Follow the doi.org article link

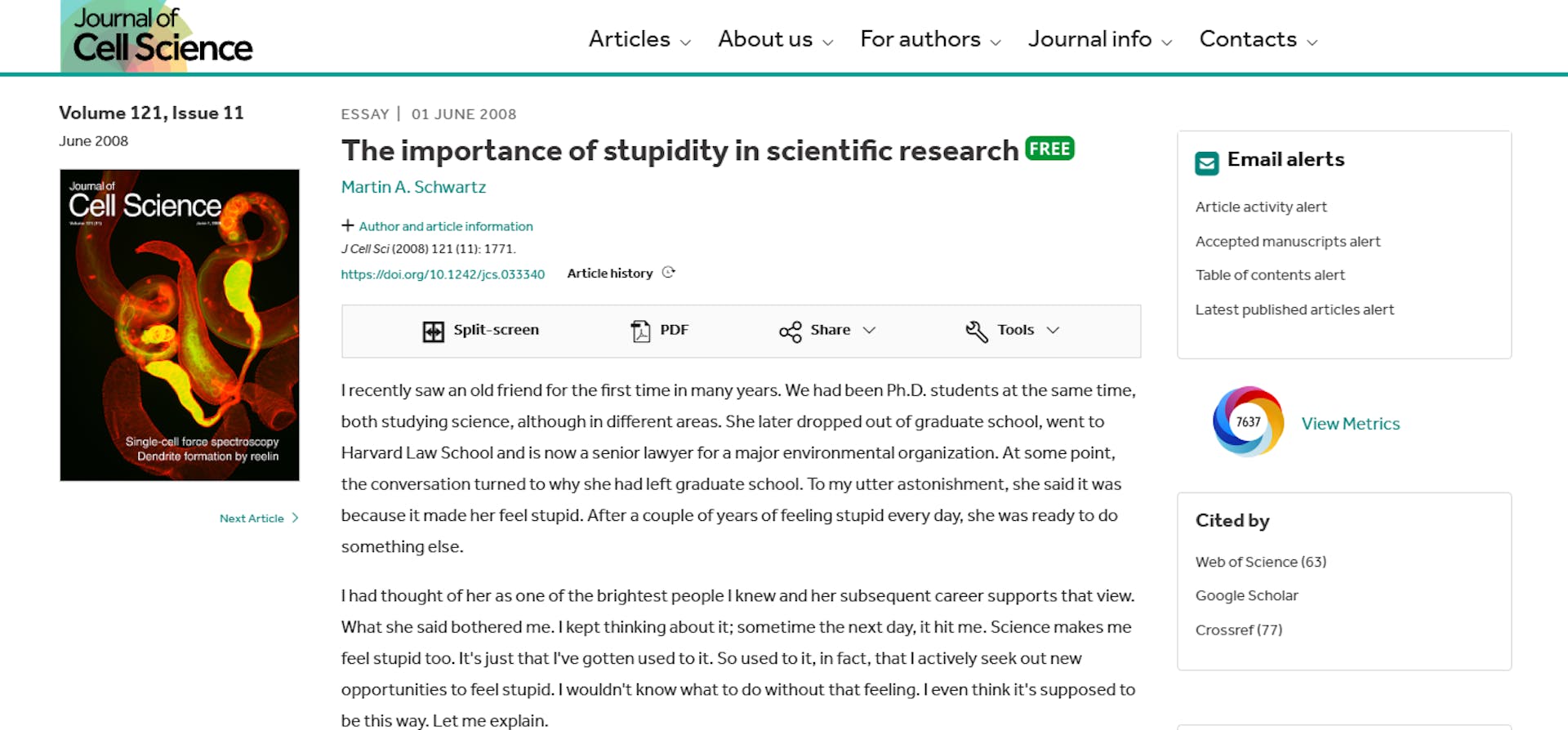pyautogui.click(x=443, y=274)
